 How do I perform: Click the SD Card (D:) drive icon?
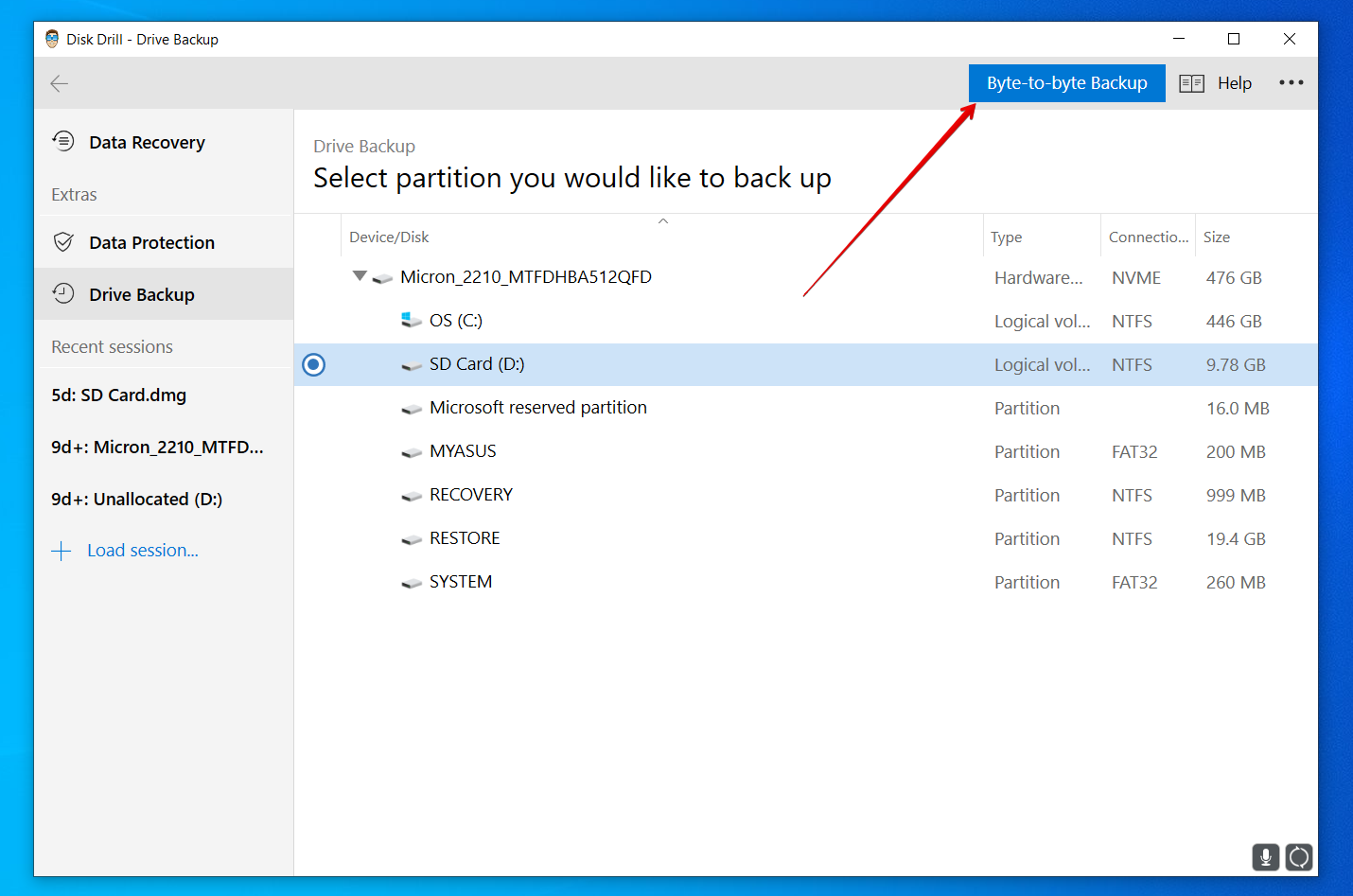412,365
